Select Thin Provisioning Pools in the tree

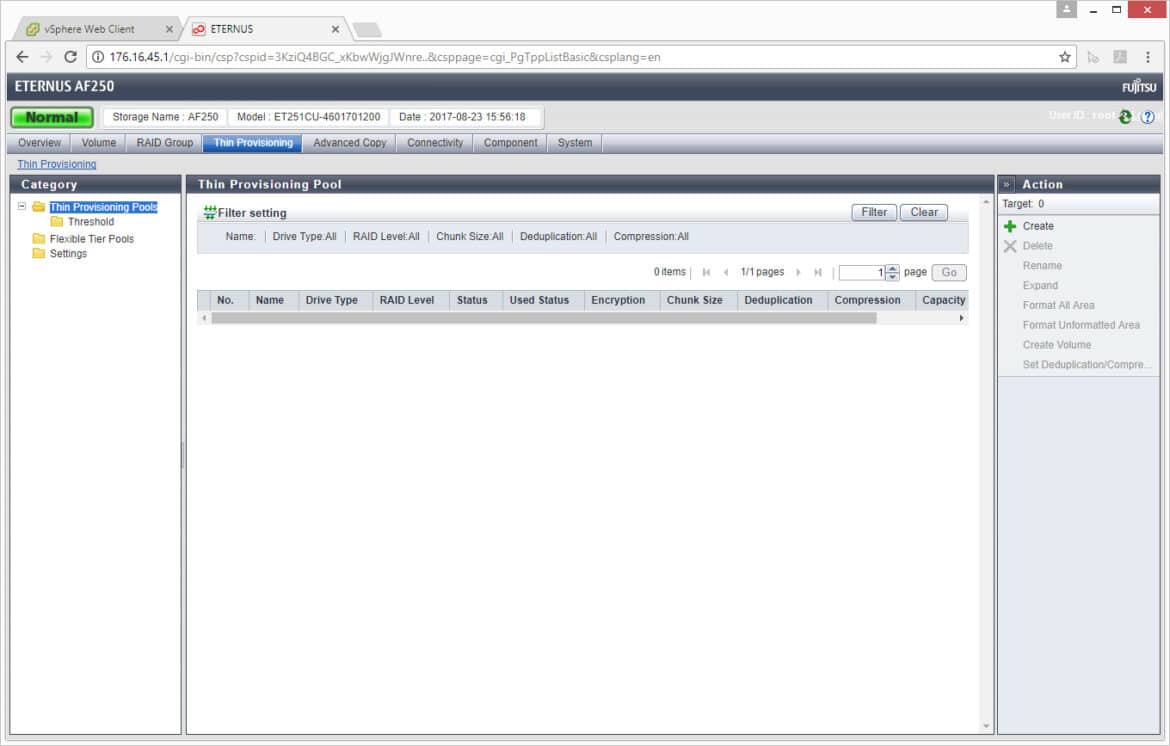coord(104,207)
